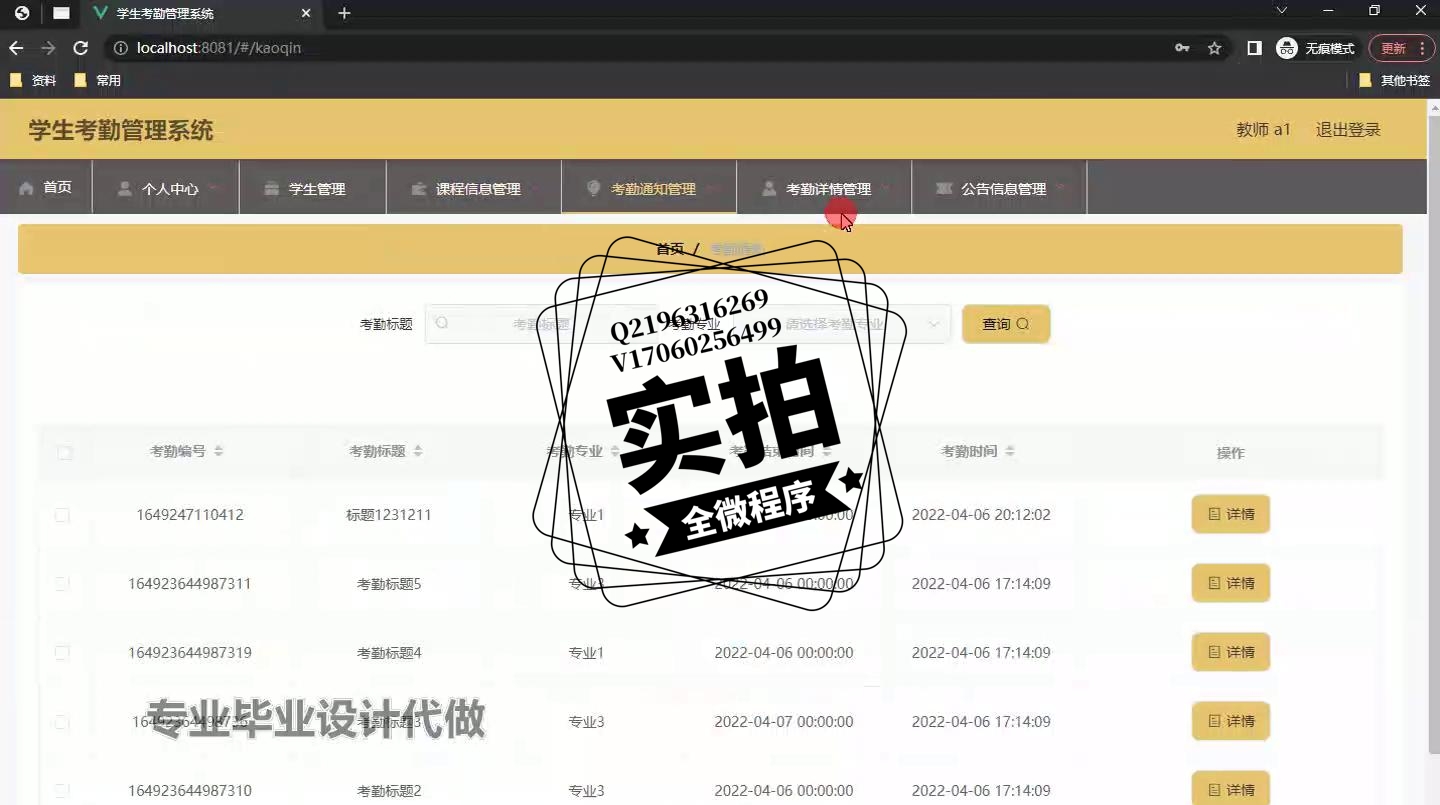The height and width of the screenshot is (805, 1440).
Task: Open the 学生管理 menu
Action: [x=313, y=187]
